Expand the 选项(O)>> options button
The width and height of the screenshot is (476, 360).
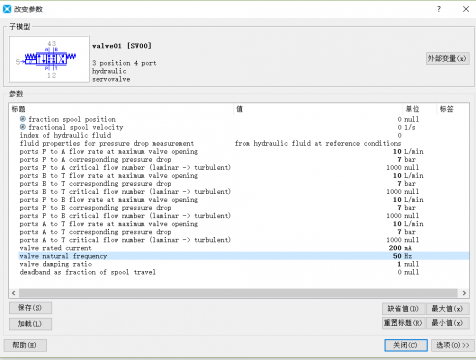tap(452, 345)
